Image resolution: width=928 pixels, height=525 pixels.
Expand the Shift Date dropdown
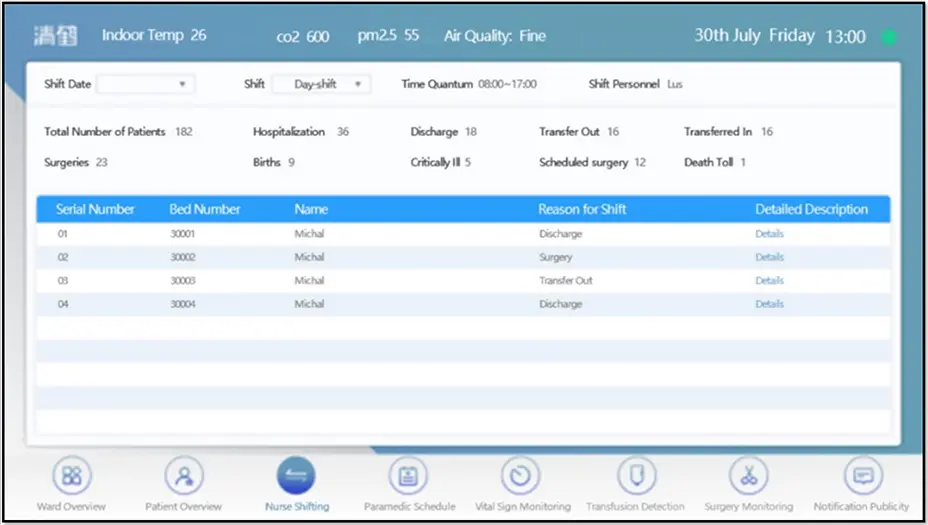(x=146, y=85)
